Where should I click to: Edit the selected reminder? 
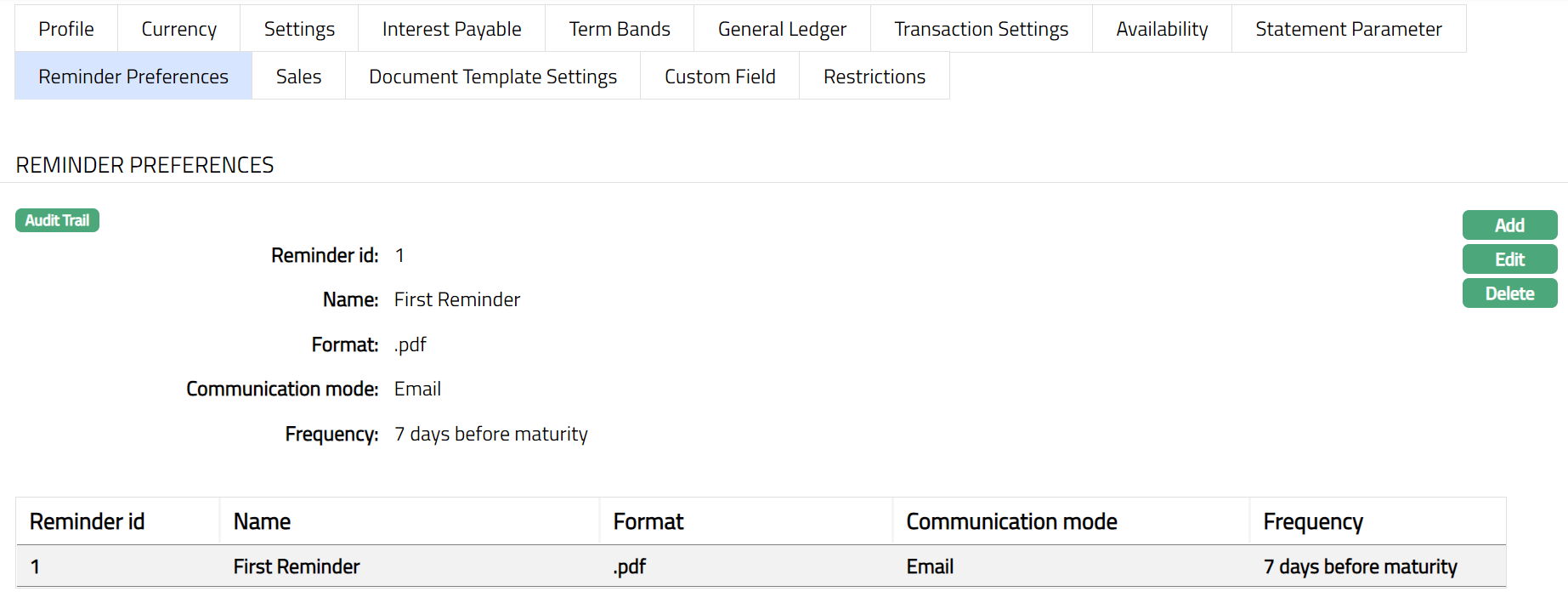[x=1509, y=259]
